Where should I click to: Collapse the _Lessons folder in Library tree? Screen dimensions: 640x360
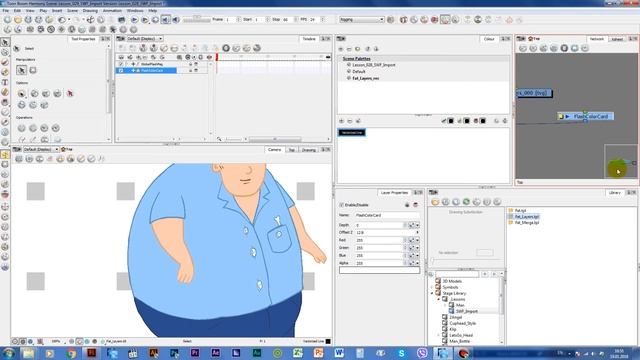[439, 299]
